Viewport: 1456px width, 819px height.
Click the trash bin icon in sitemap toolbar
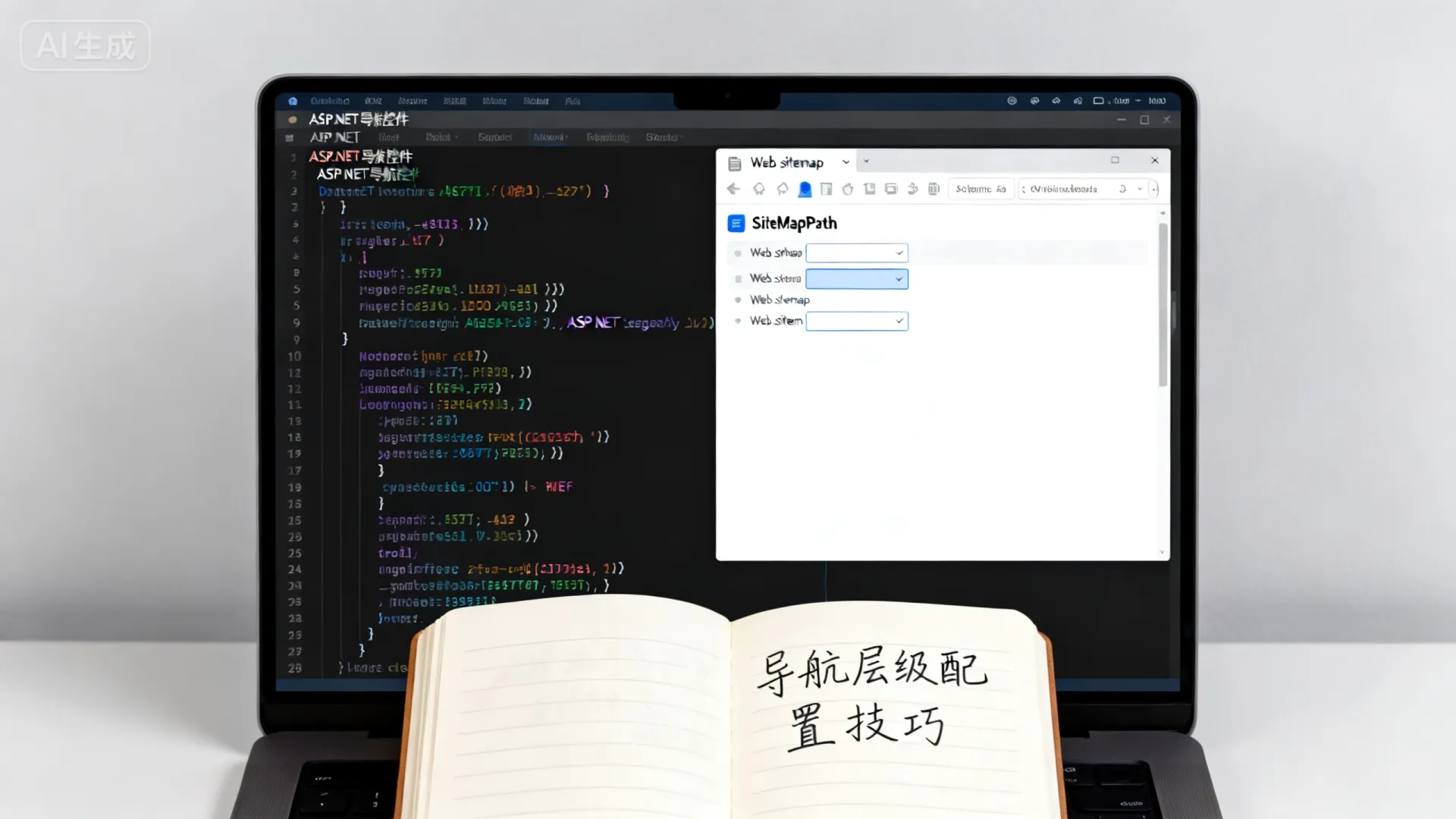(934, 189)
